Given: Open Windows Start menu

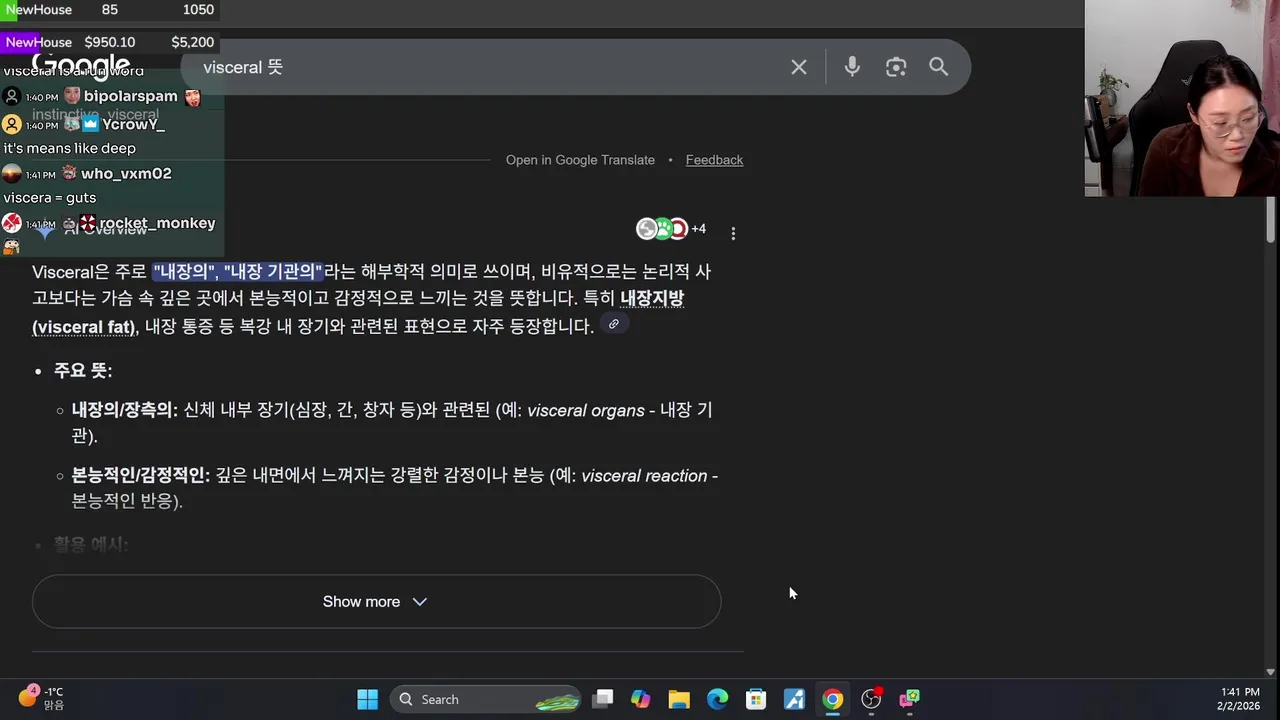Looking at the screenshot, I should pyautogui.click(x=367, y=699).
